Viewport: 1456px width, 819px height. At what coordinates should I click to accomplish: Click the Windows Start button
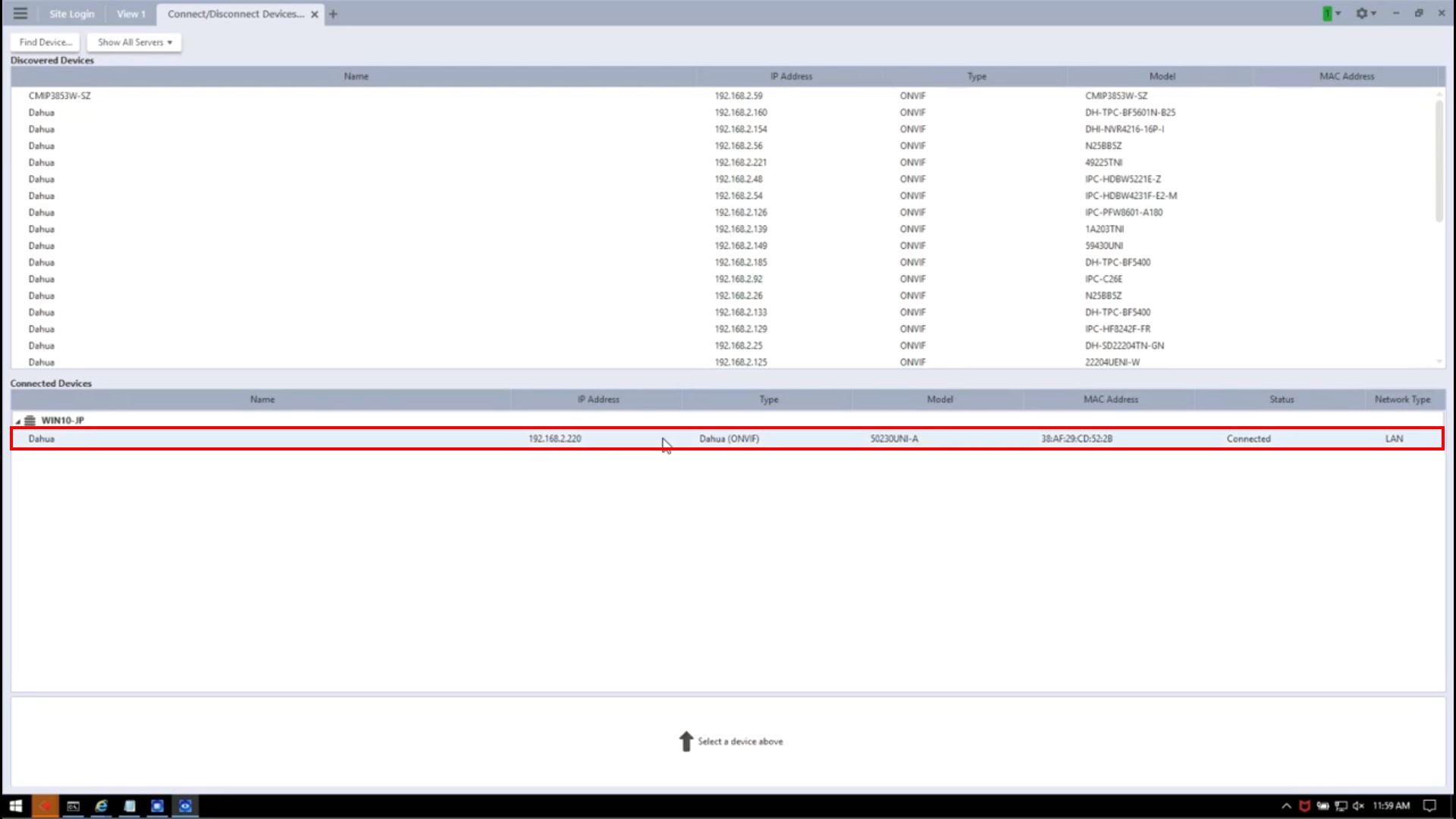tap(15, 806)
